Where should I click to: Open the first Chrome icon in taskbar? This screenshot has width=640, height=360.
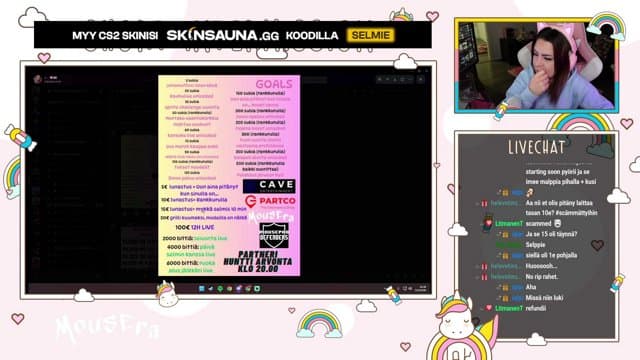tap(230, 289)
